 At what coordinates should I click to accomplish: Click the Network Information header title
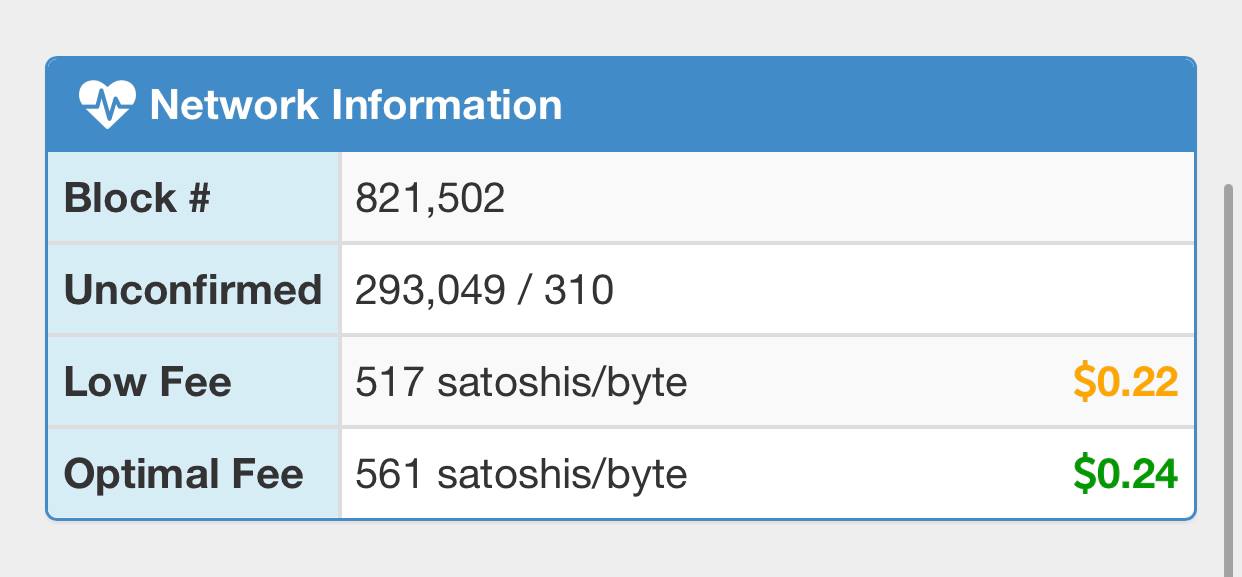(x=356, y=105)
